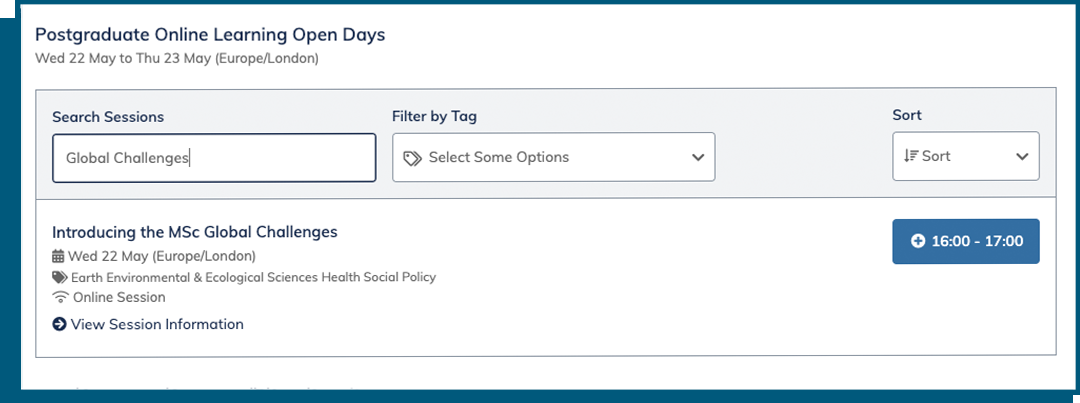Click the plus icon on the time button
The image size is (1080, 403).
coord(918,241)
